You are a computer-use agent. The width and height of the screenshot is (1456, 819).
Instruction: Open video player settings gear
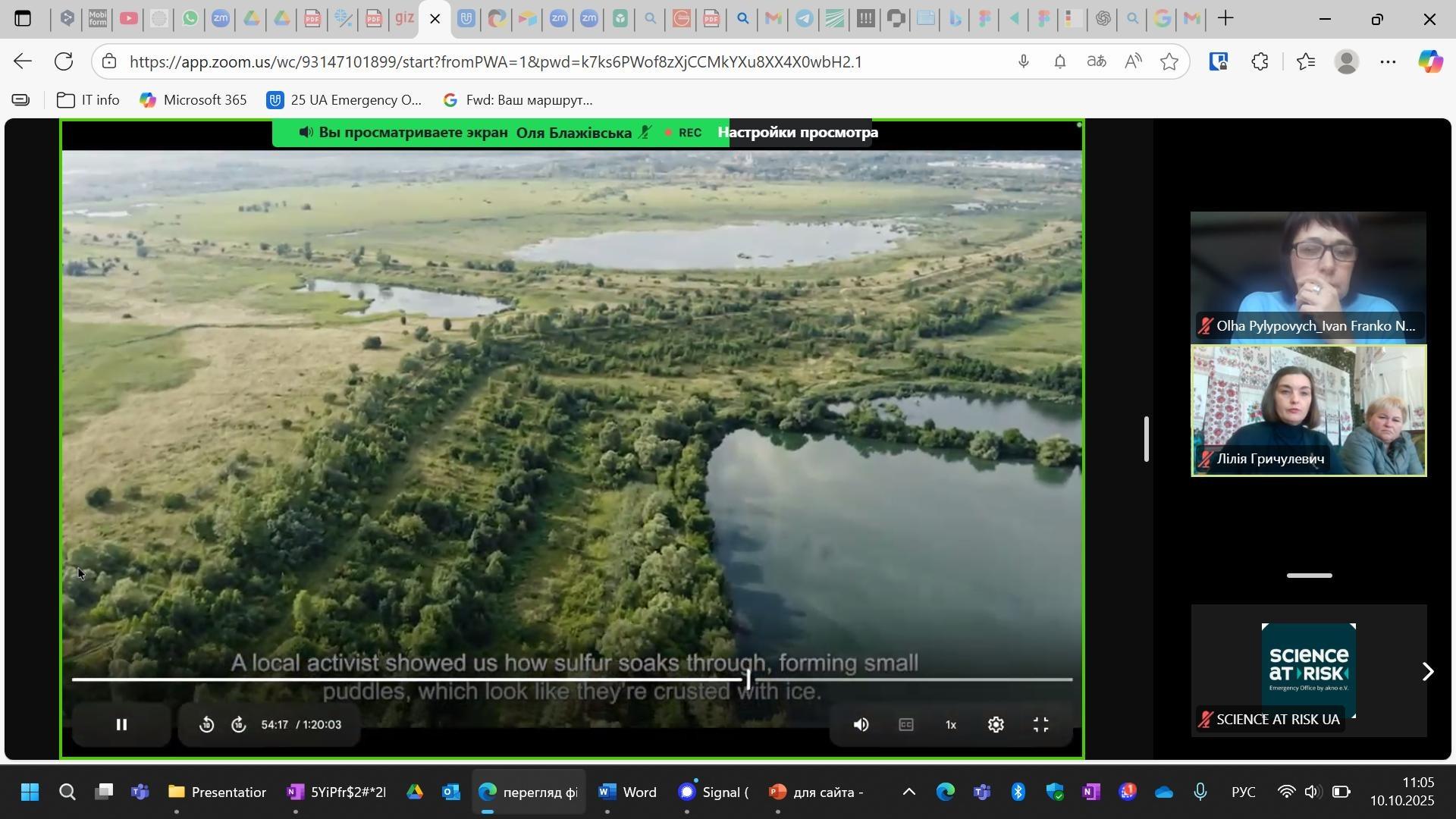pyautogui.click(x=996, y=725)
